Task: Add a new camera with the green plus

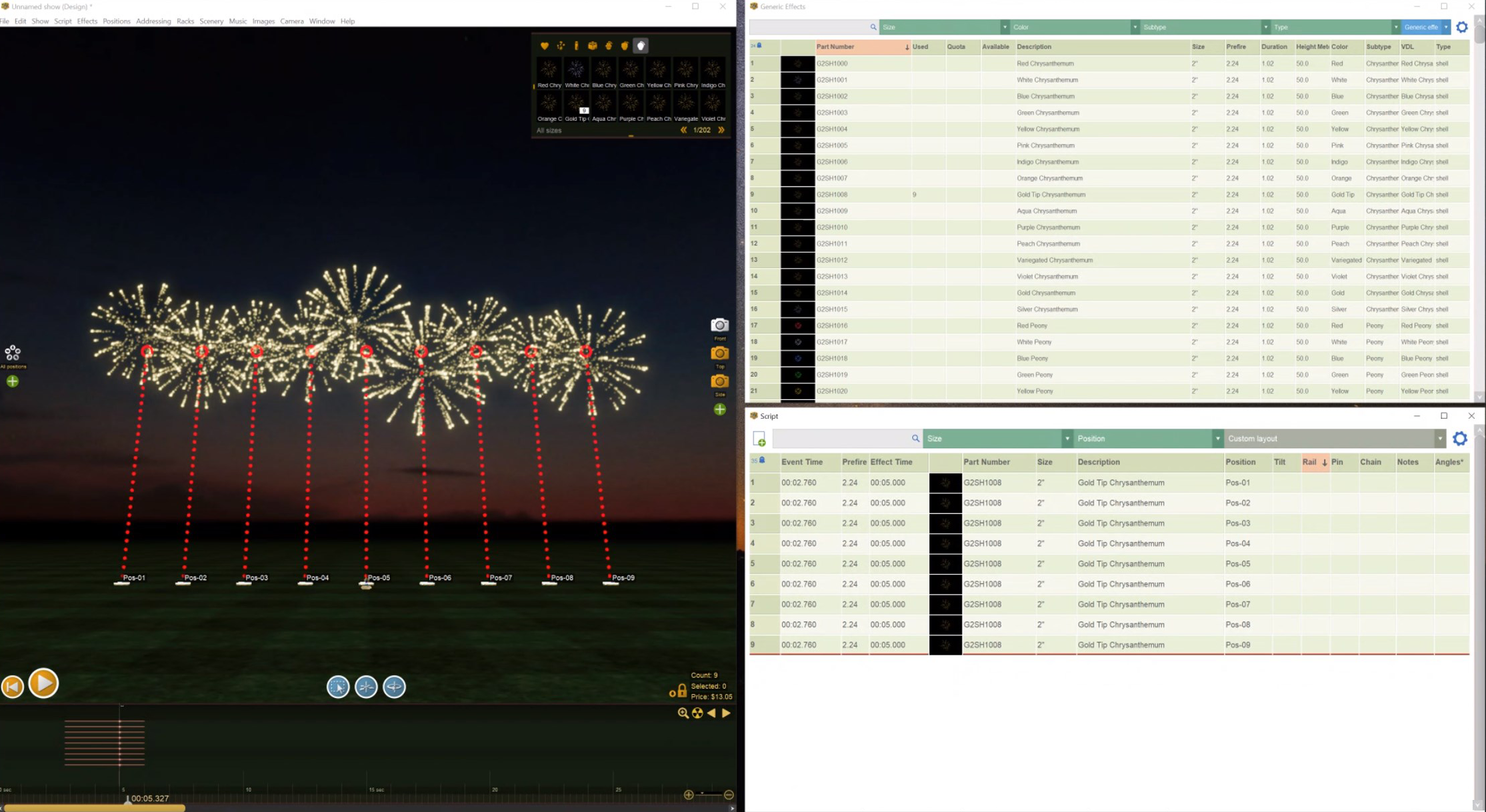Action: tap(719, 409)
